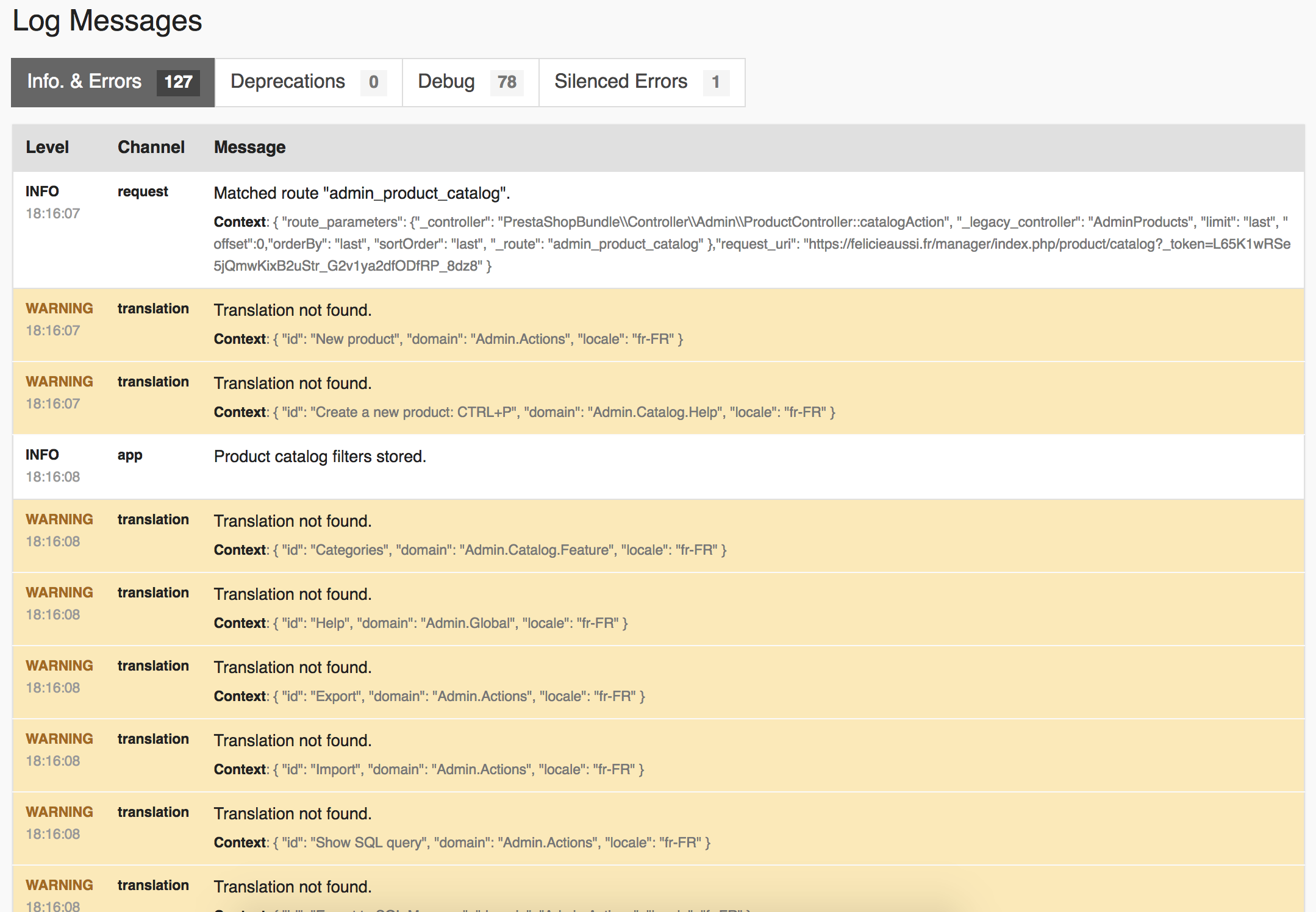Click the context containing "New product"
Screen dimensions: 1316x912
point(448,339)
